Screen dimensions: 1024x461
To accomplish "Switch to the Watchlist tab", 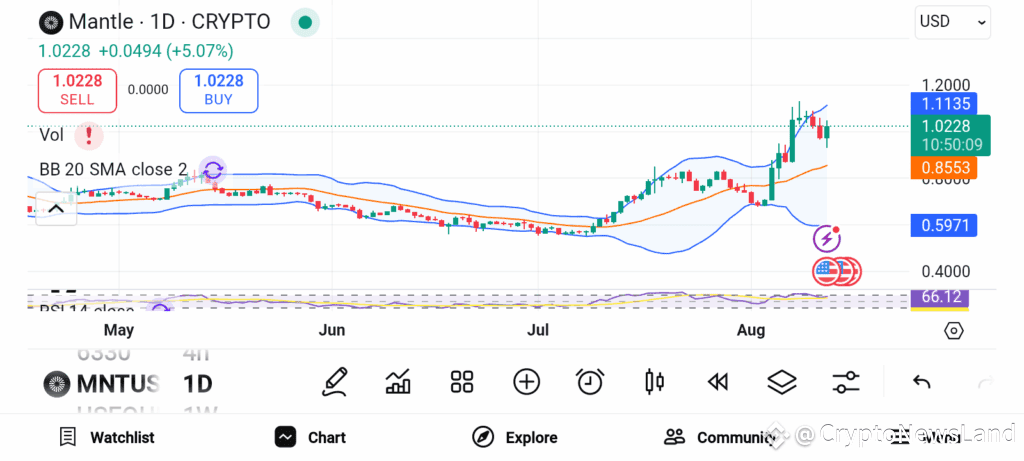I will pos(106,437).
